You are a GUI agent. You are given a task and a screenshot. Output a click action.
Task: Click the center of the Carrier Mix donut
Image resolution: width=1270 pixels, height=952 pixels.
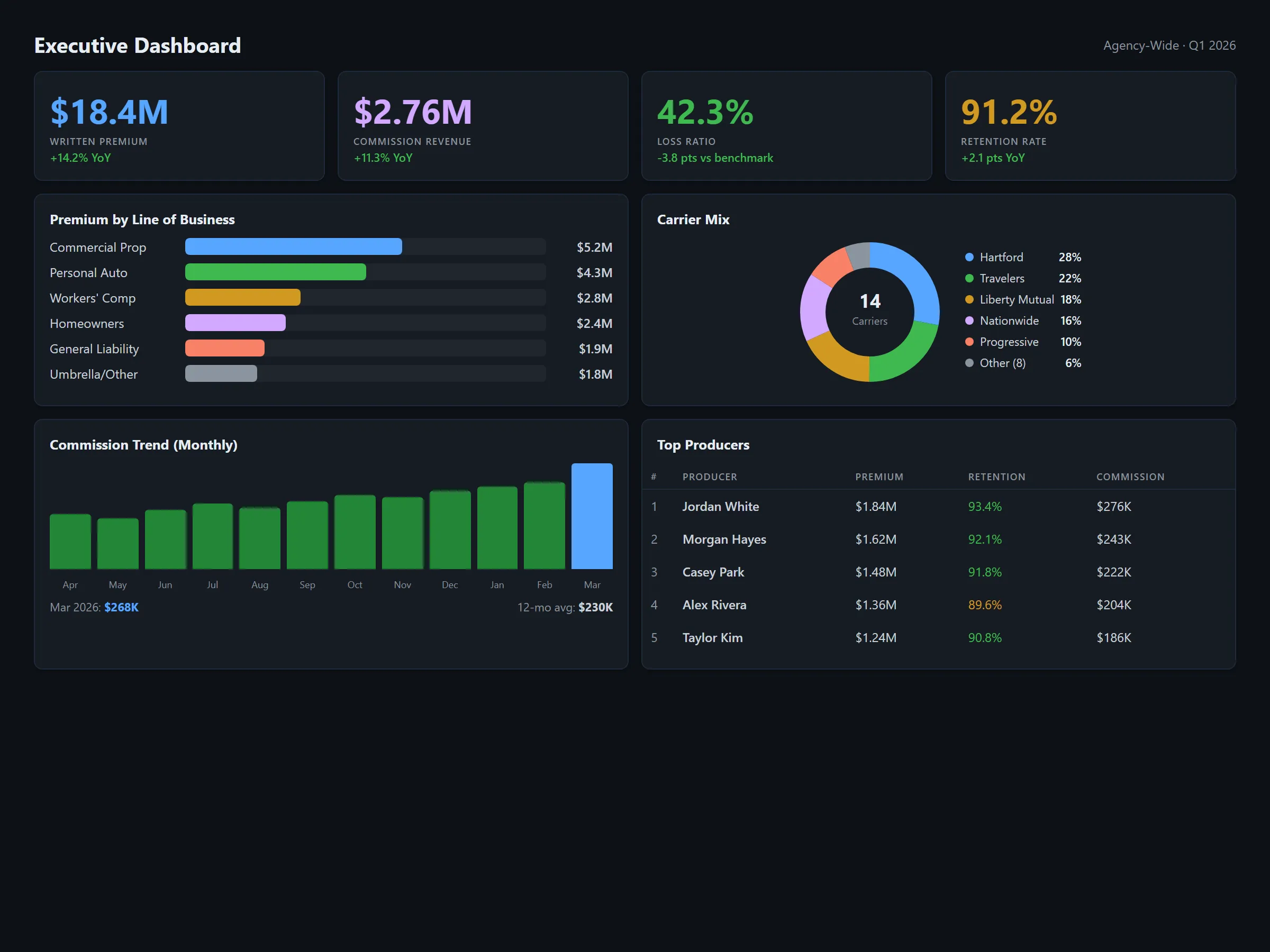(x=869, y=311)
